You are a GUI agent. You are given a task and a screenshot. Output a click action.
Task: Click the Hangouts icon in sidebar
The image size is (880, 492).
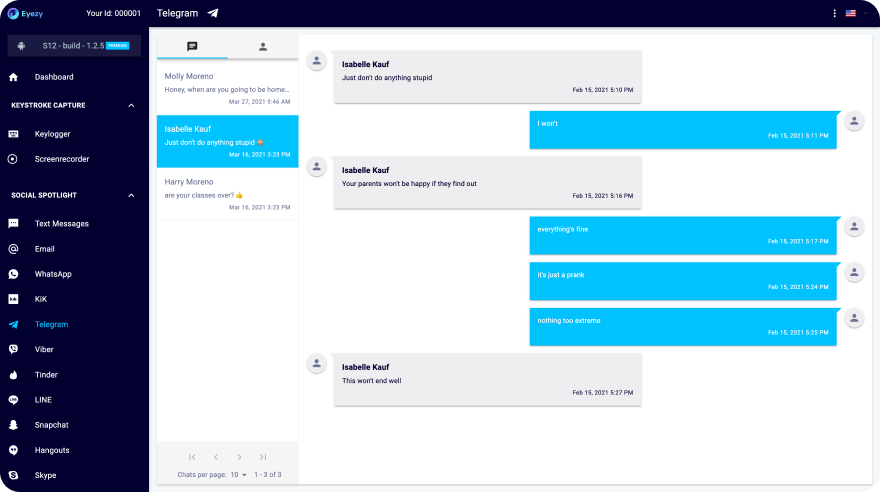13,450
